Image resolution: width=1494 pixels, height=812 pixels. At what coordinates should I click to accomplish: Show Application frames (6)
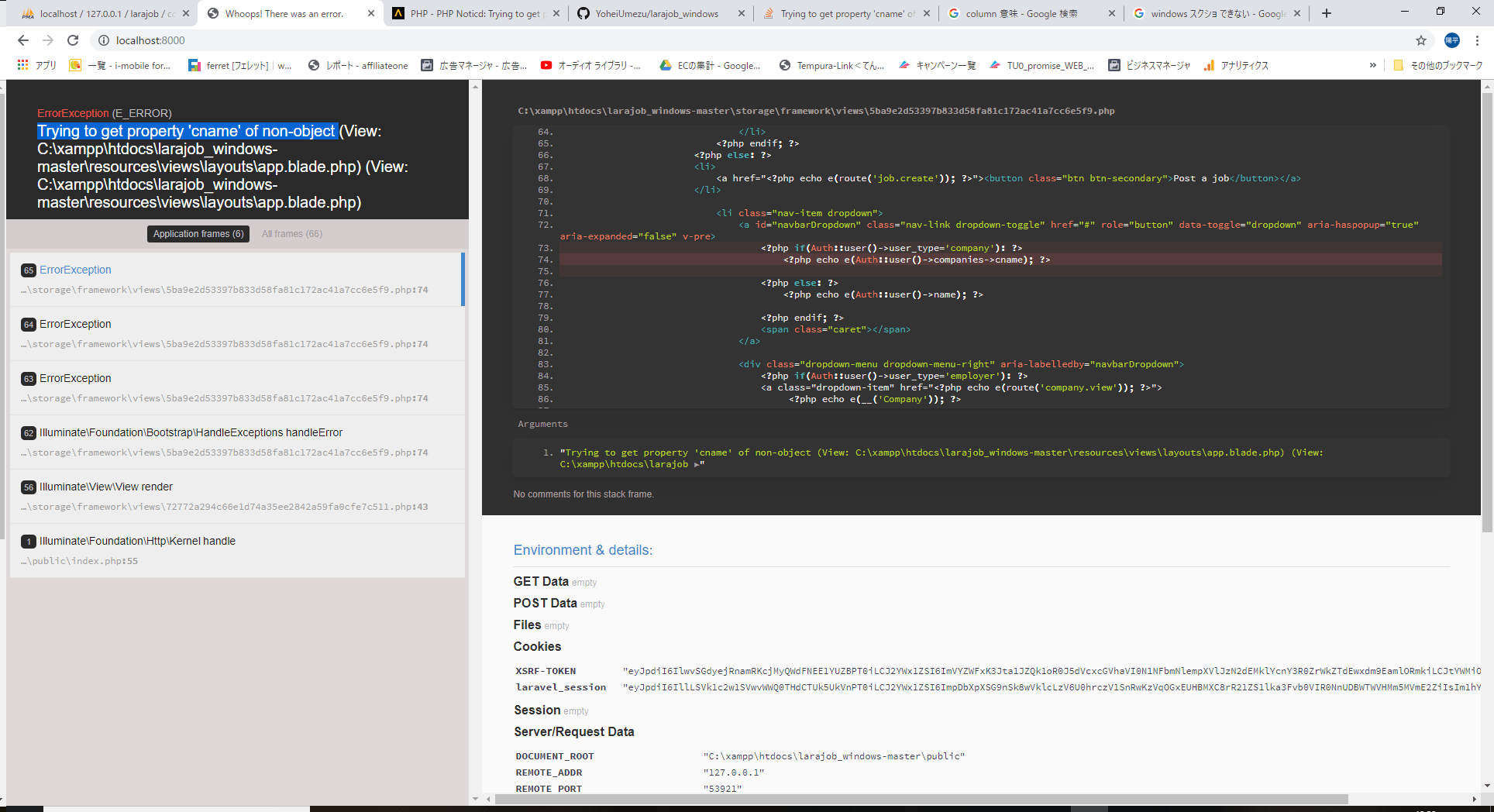[x=198, y=234]
